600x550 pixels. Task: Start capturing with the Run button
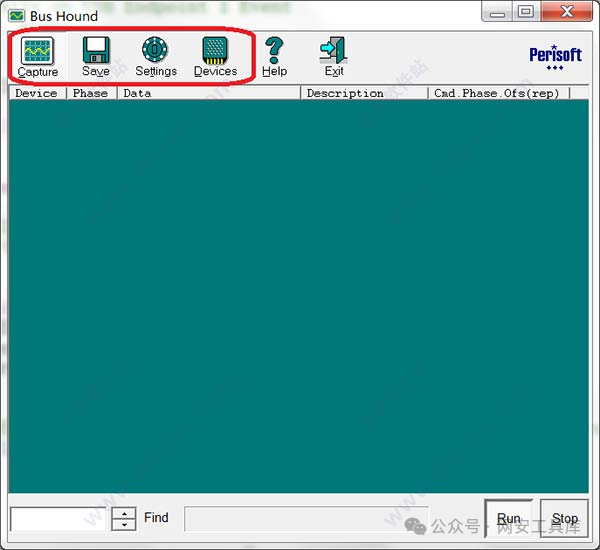tap(509, 519)
